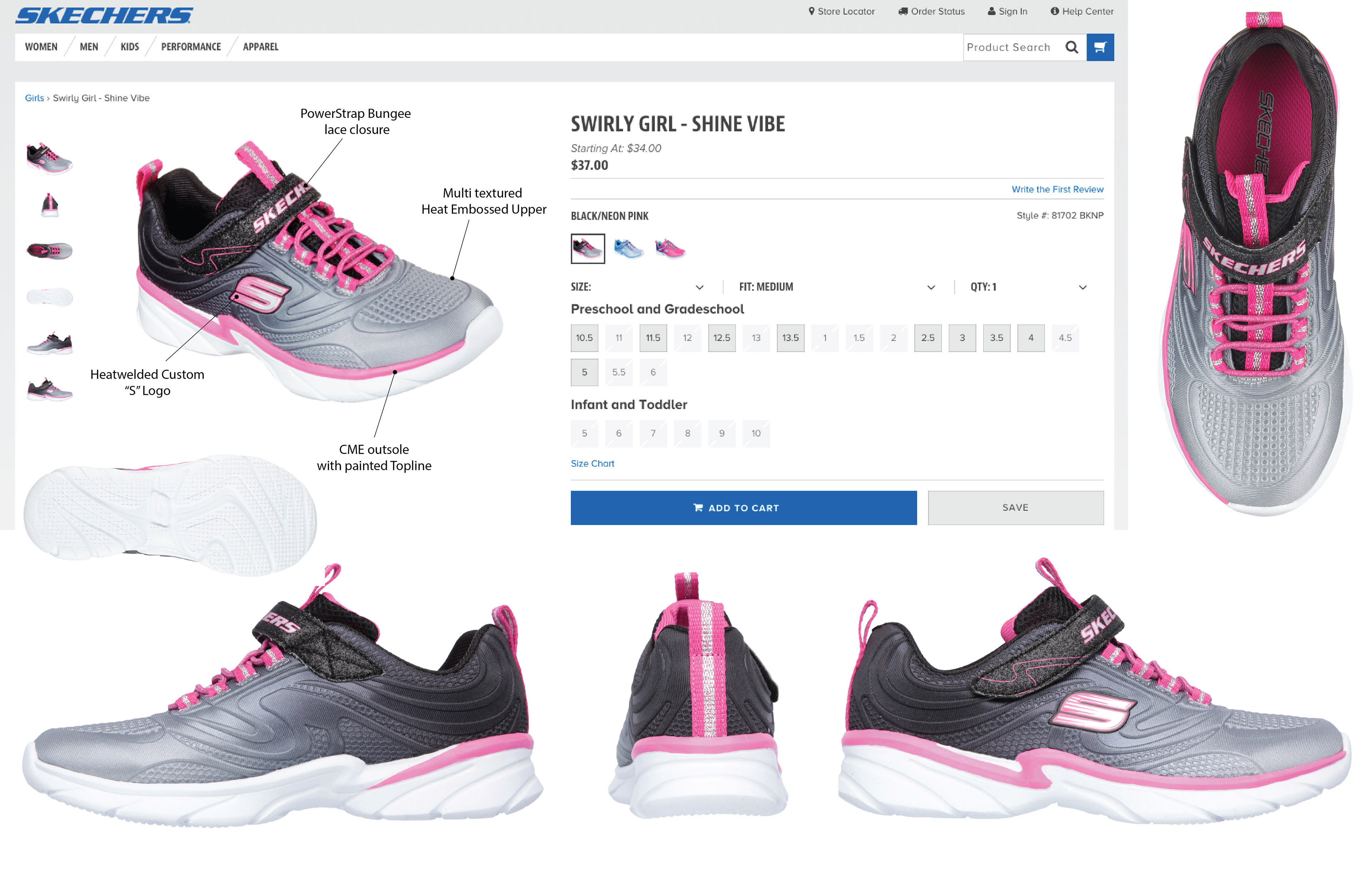Select Preschool and Gradeschool size 6
The height and width of the screenshot is (888, 1372).
652,372
